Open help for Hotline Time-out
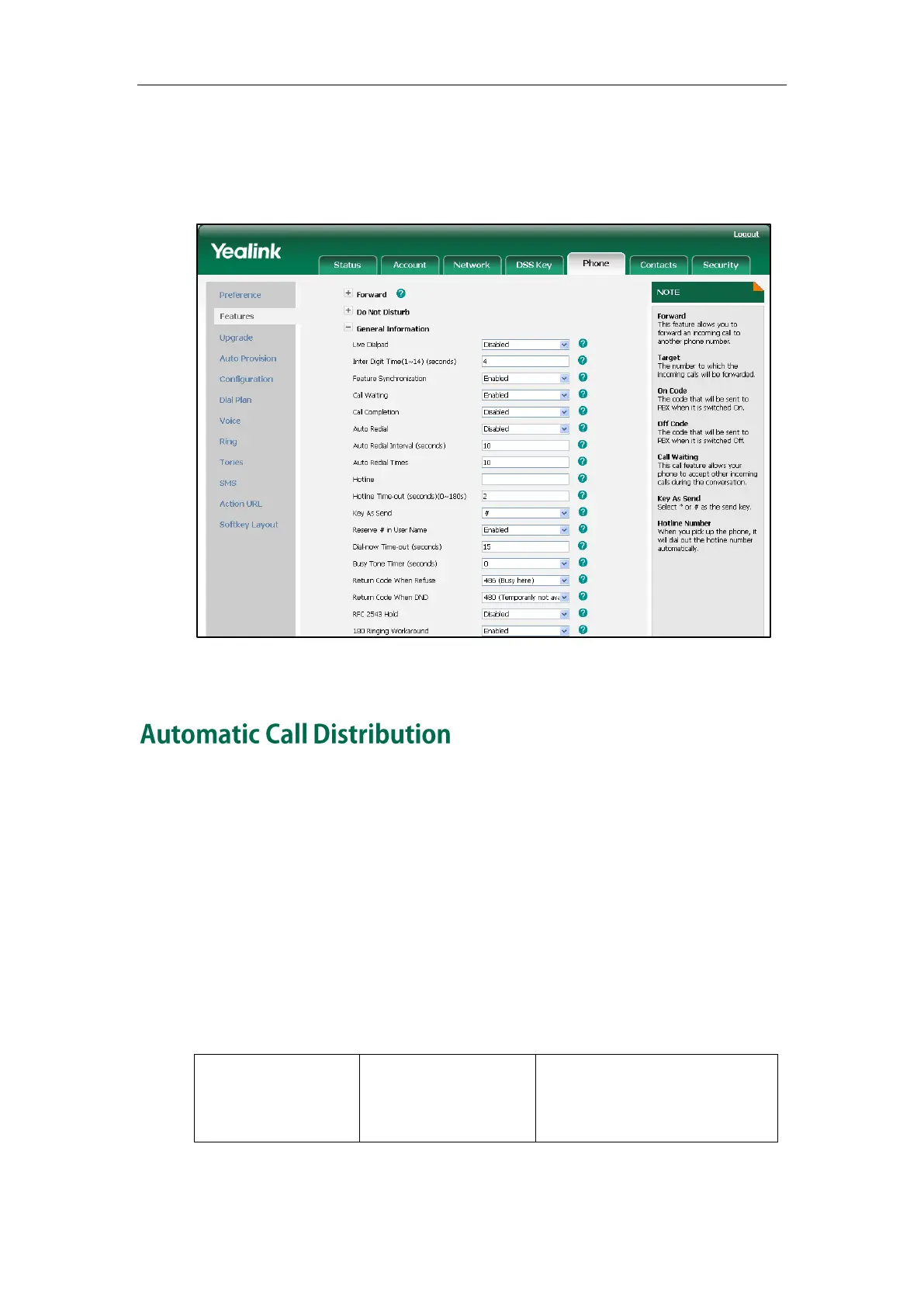924x1307 pixels. coord(583,495)
